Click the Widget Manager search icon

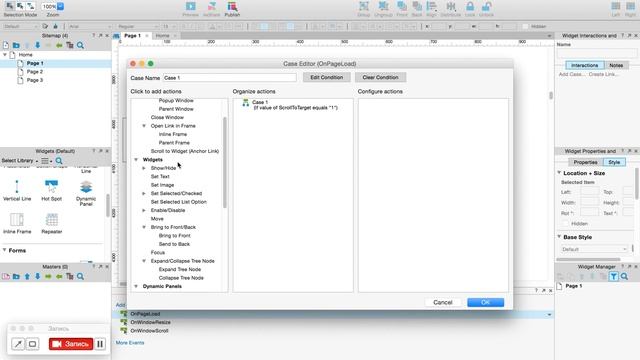[x=624, y=276]
